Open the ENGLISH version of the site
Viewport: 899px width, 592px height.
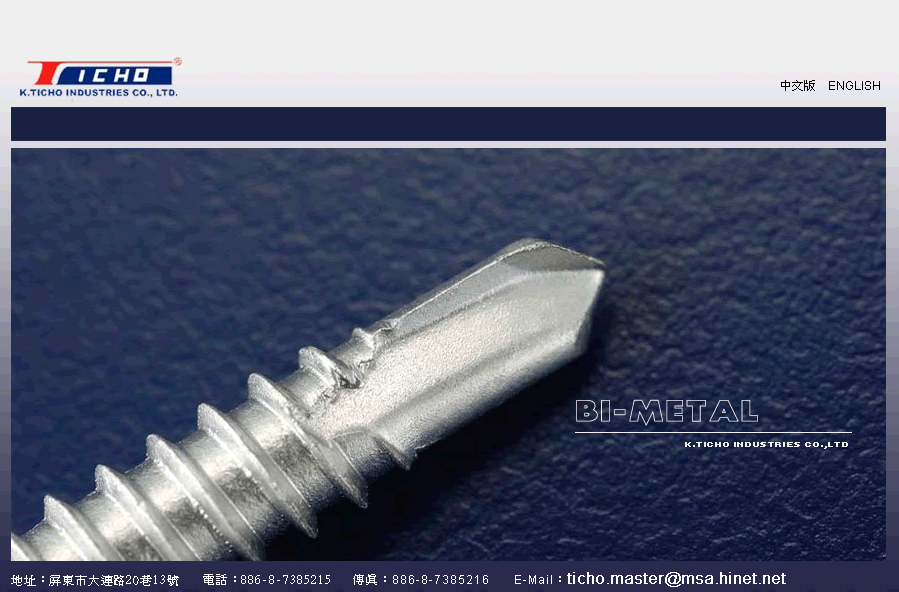[854, 86]
